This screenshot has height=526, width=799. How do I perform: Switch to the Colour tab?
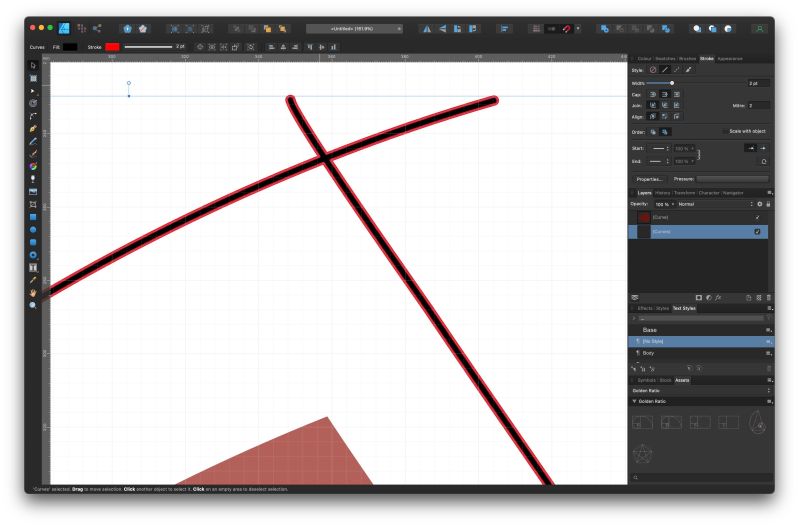point(644,59)
